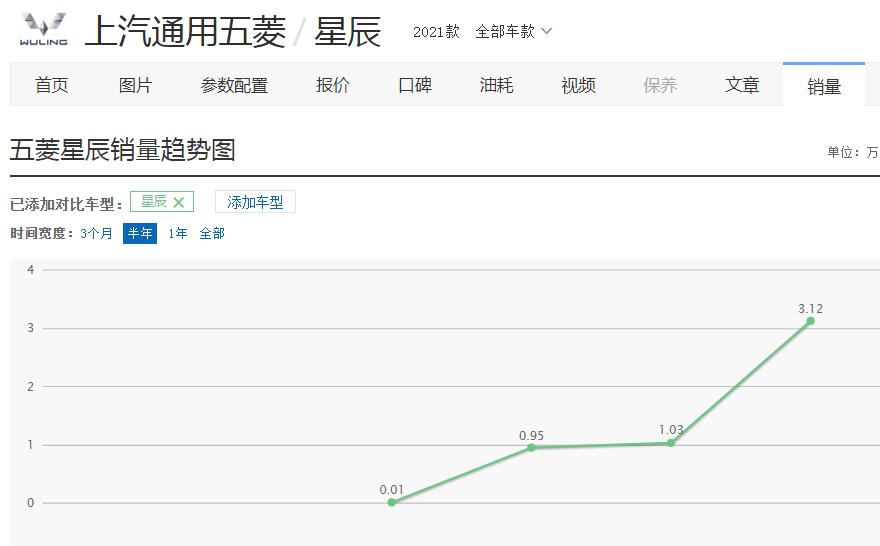Click the 已添加对比车型 label
Image resolution: width=880 pixels, height=546 pixels.
pyautogui.click(x=66, y=204)
